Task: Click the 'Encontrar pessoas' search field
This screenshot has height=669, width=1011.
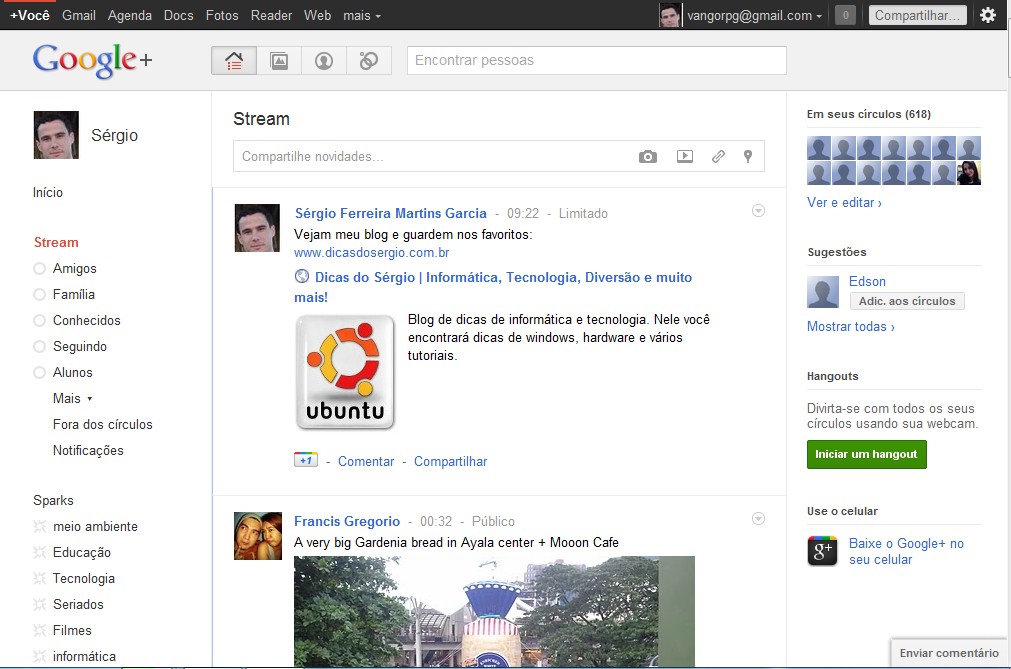Action: pyautogui.click(x=596, y=61)
